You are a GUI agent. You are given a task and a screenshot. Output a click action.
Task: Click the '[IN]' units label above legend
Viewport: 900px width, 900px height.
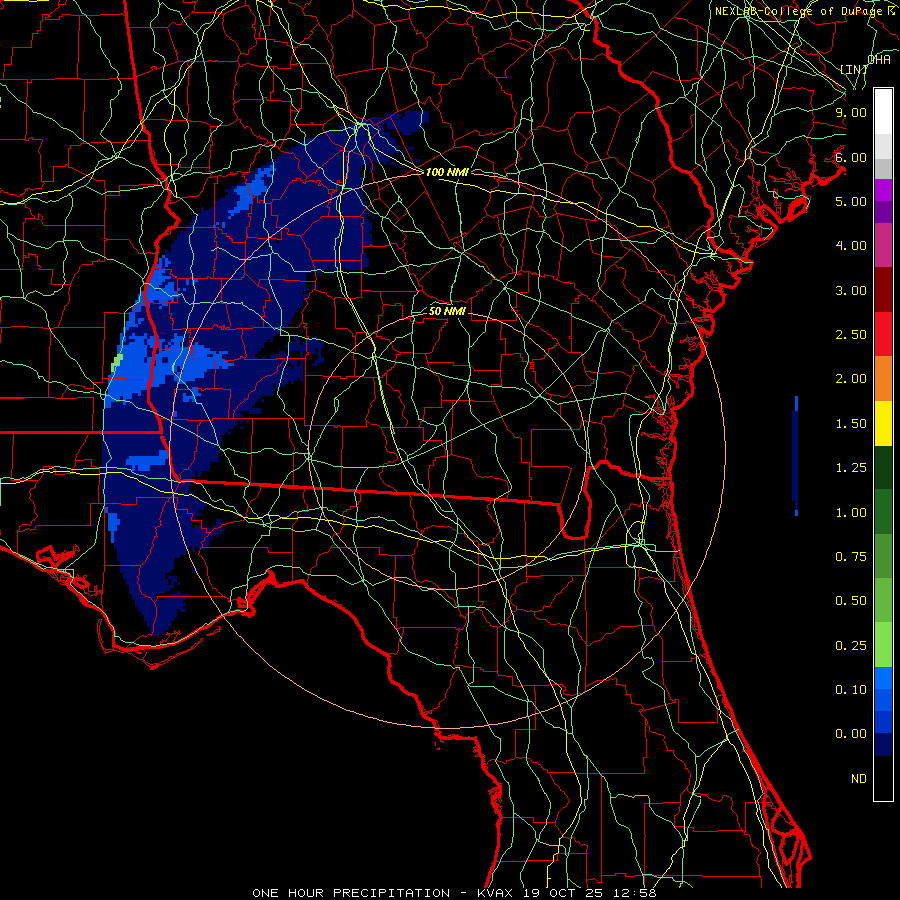pyautogui.click(x=854, y=69)
